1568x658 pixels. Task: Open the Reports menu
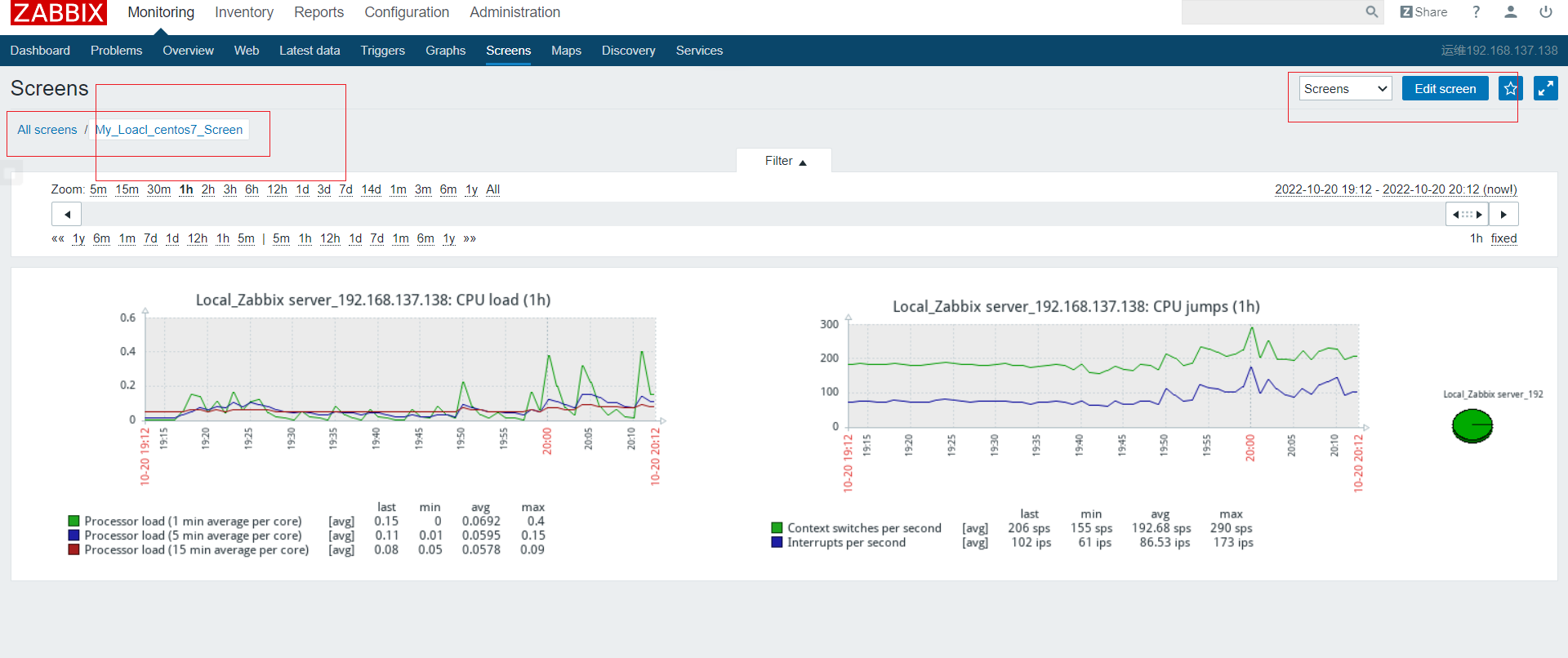click(x=318, y=12)
